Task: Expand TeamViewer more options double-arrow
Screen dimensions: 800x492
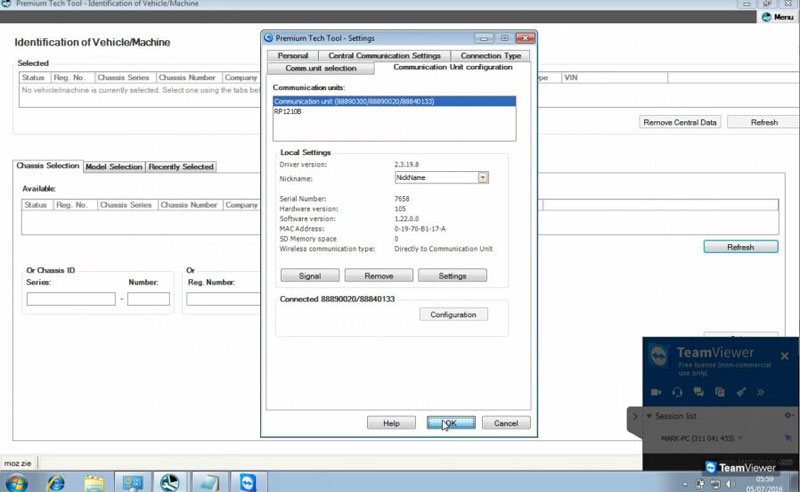Action: click(x=761, y=392)
